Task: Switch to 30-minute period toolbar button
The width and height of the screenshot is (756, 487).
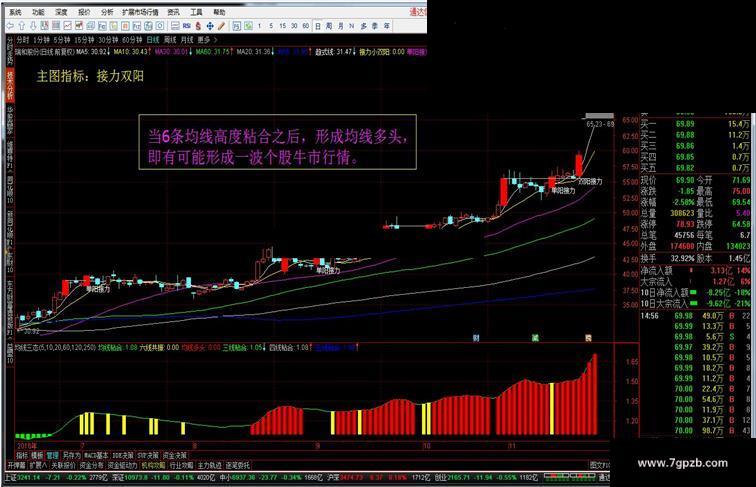Action: point(294,26)
